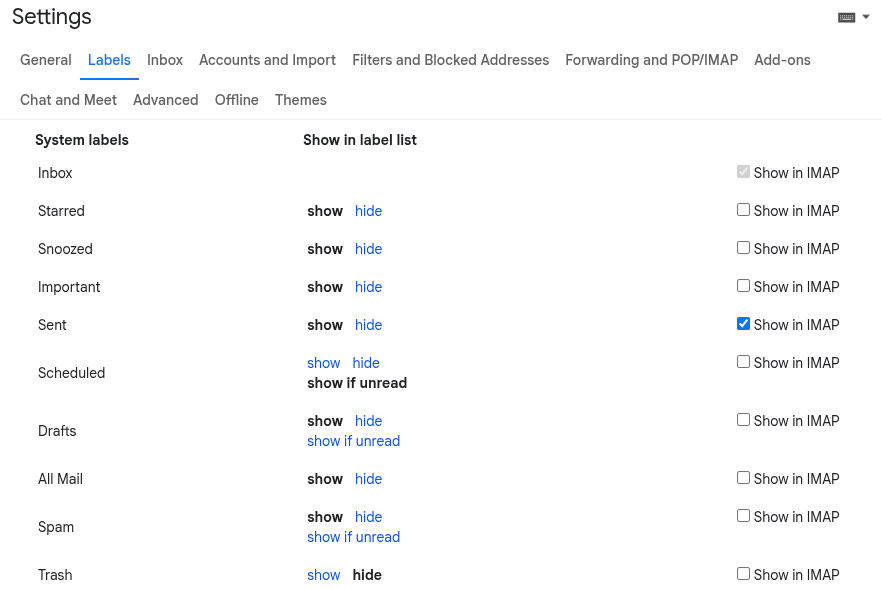Open the input tools keyboard icon
The width and height of the screenshot is (882, 589).
point(845,16)
